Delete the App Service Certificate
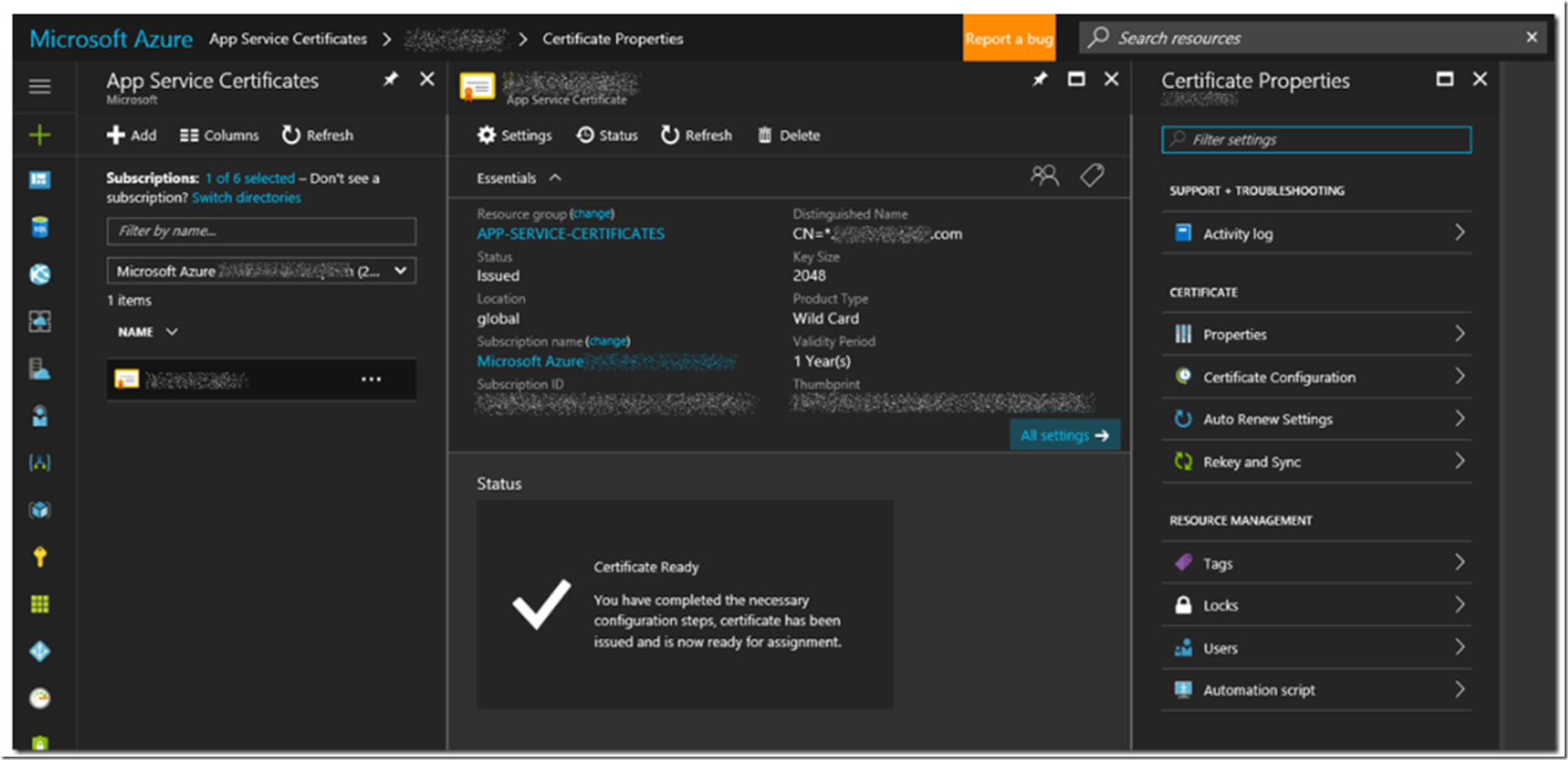This screenshot has width=1568, height=760. tap(788, 135)
